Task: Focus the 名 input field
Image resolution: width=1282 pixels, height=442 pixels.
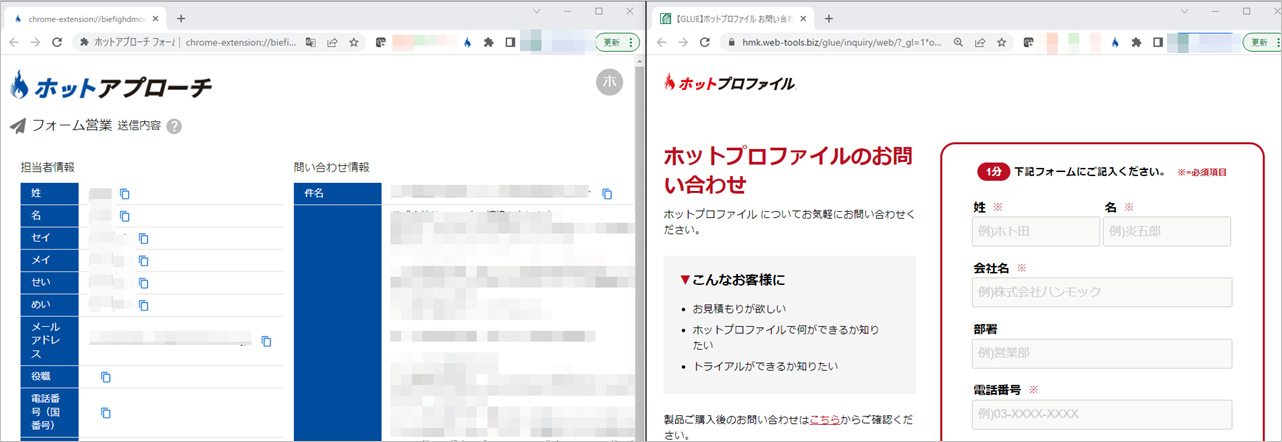Action: coord(1167,231)
